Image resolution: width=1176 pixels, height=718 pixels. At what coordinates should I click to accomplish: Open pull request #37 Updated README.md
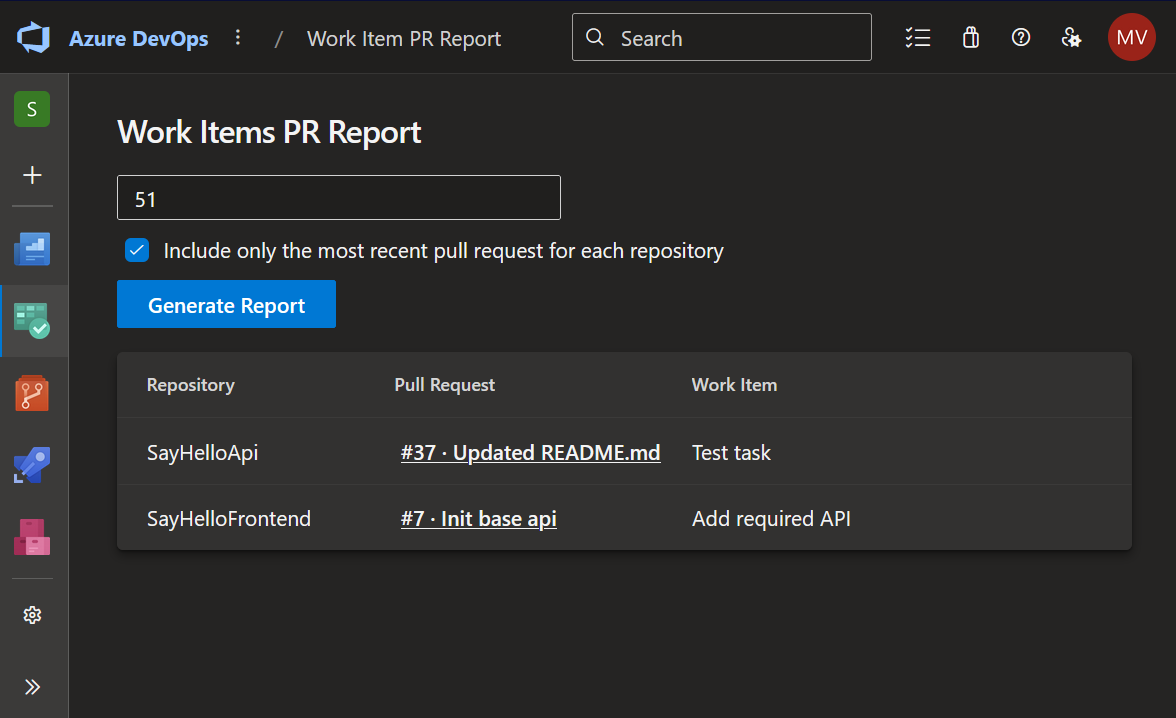pyautogui.click(x=530, y=452)
